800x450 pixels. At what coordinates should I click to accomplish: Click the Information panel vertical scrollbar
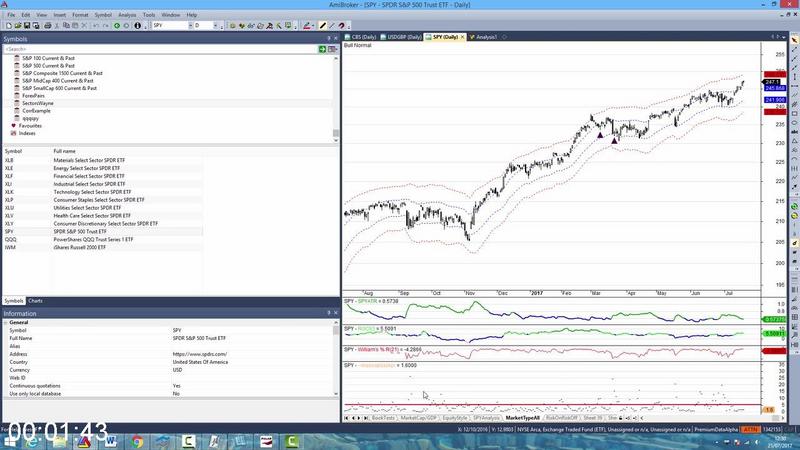click(x=336, y=358)
